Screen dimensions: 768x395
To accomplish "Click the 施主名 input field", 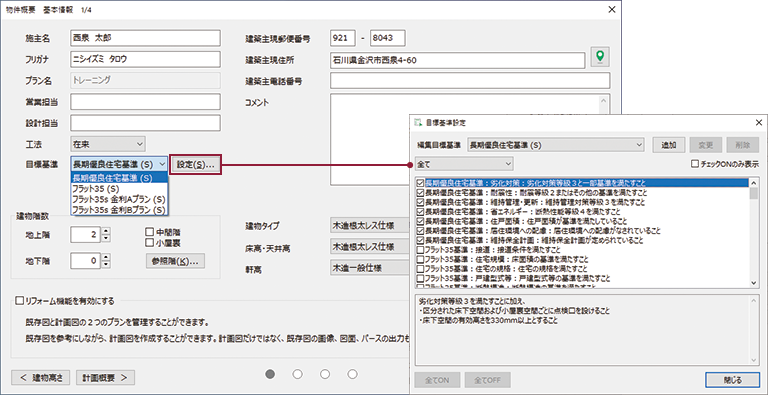I will (x=145, y=38).
